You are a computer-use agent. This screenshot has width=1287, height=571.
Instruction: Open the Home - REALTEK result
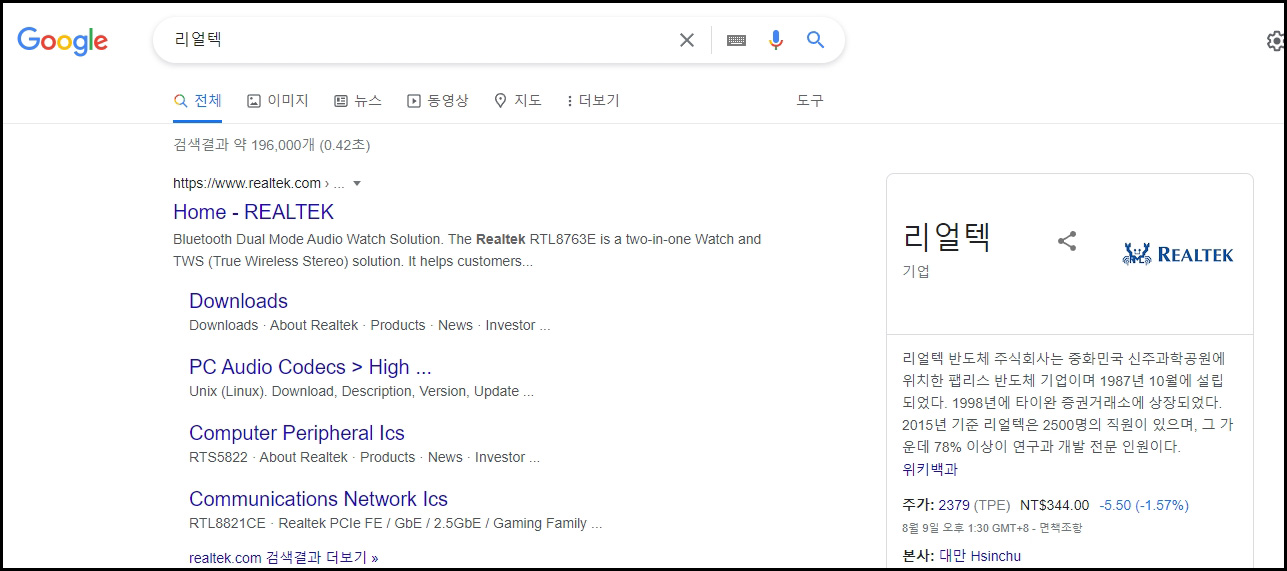(x=253, y=212)
